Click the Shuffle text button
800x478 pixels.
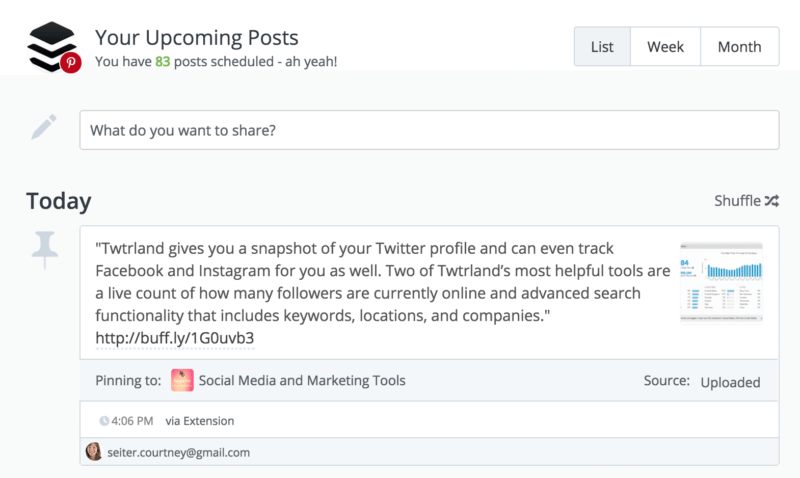tap(737, 201)
